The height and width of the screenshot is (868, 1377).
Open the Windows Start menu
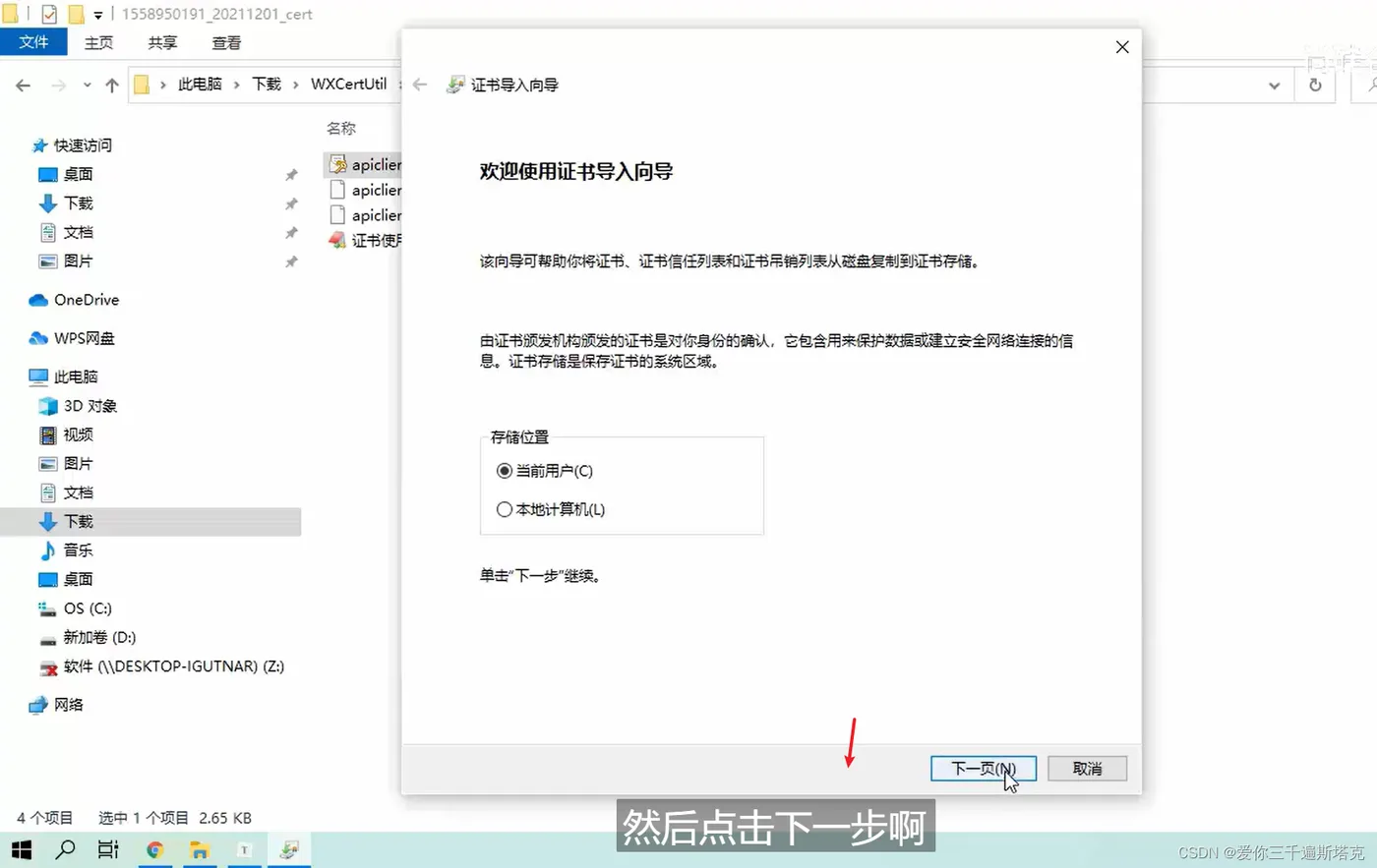click(x=22, y=850)
